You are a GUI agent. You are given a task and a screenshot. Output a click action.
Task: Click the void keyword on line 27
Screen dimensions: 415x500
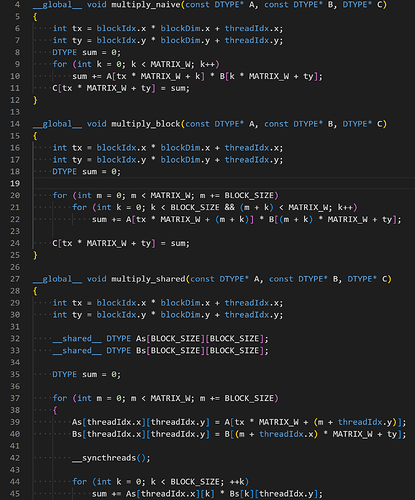97,279
